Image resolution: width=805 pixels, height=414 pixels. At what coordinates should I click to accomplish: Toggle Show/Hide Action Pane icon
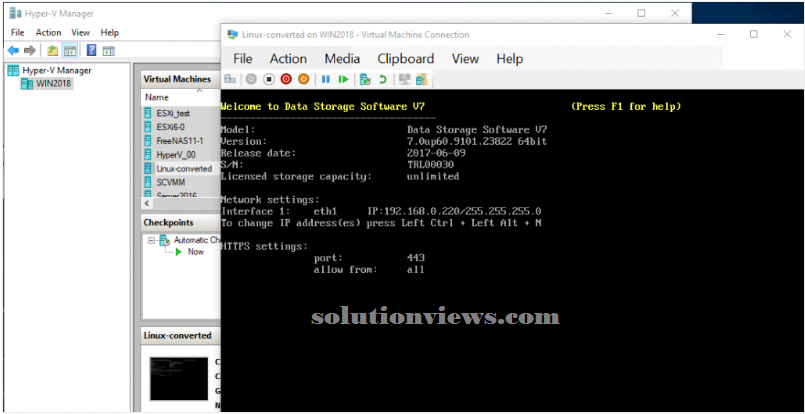[108, 50]
